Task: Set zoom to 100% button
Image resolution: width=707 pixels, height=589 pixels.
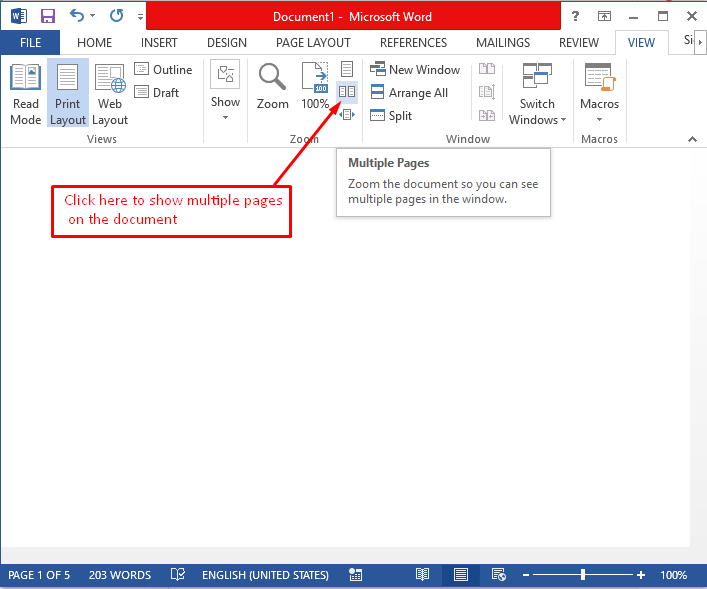Action: pyautogui.click(x=315, y=86)
